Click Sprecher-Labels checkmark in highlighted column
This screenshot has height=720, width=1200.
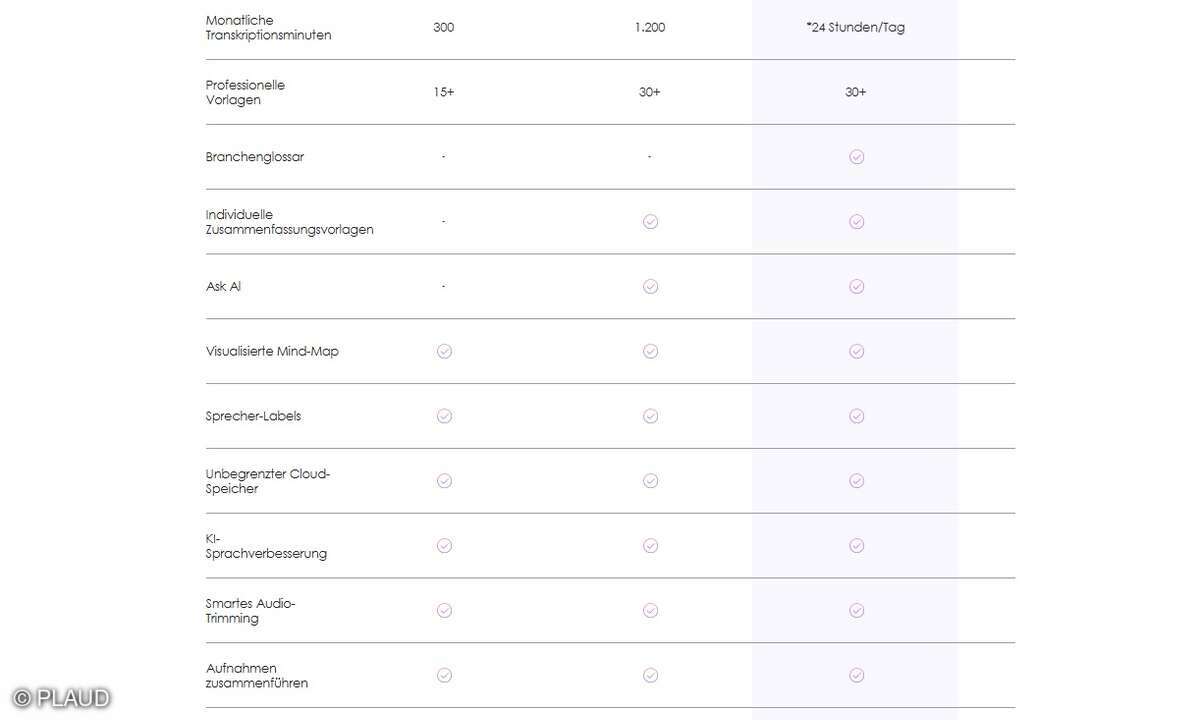click(856, 416)
